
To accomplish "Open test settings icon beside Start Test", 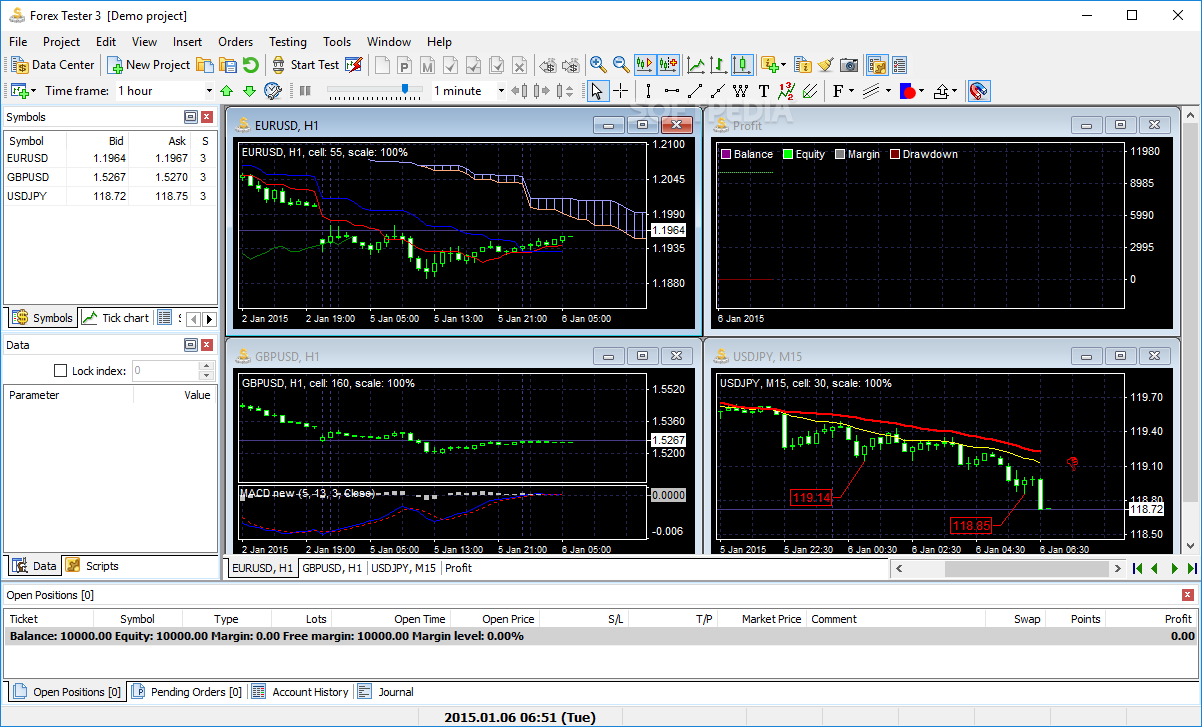I will pos(353,65).
